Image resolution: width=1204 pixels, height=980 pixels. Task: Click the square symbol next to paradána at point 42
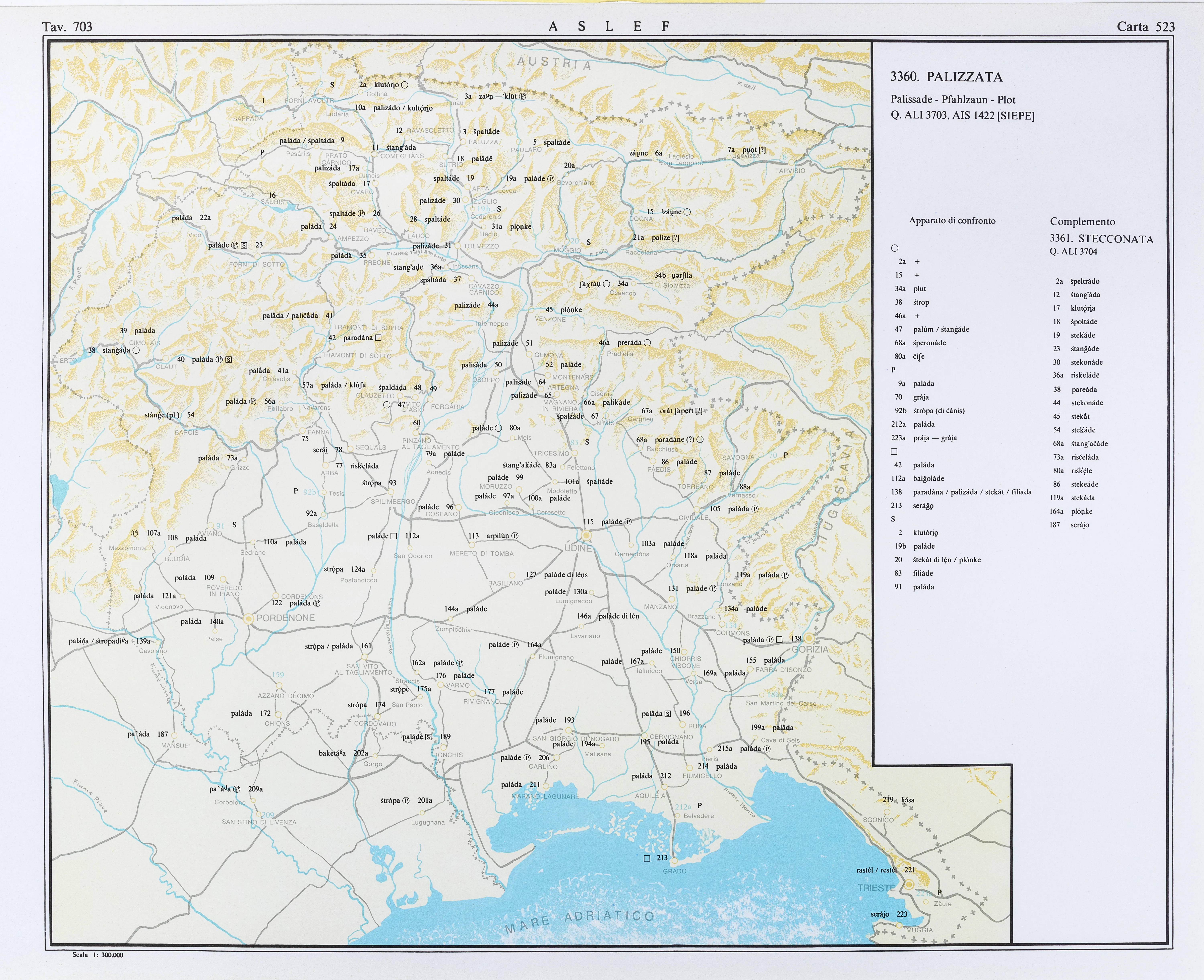(378, 338)
